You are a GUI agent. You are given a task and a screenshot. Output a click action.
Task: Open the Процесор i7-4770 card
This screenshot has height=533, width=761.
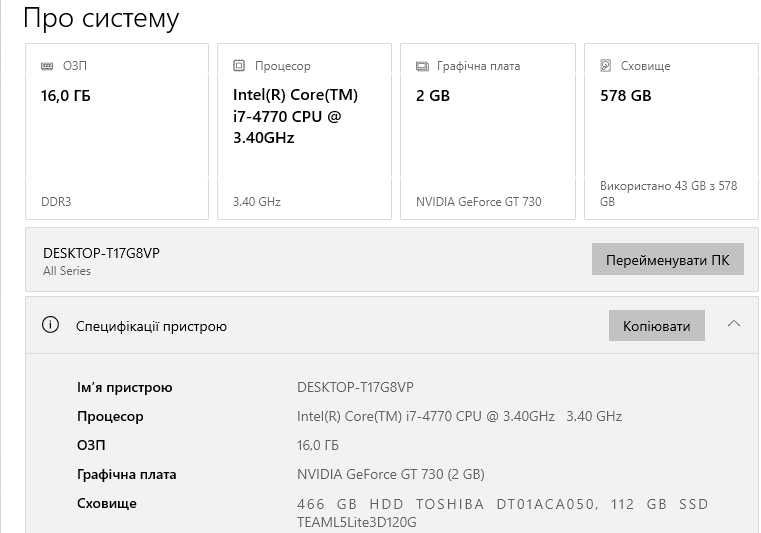tap(304, 131)
